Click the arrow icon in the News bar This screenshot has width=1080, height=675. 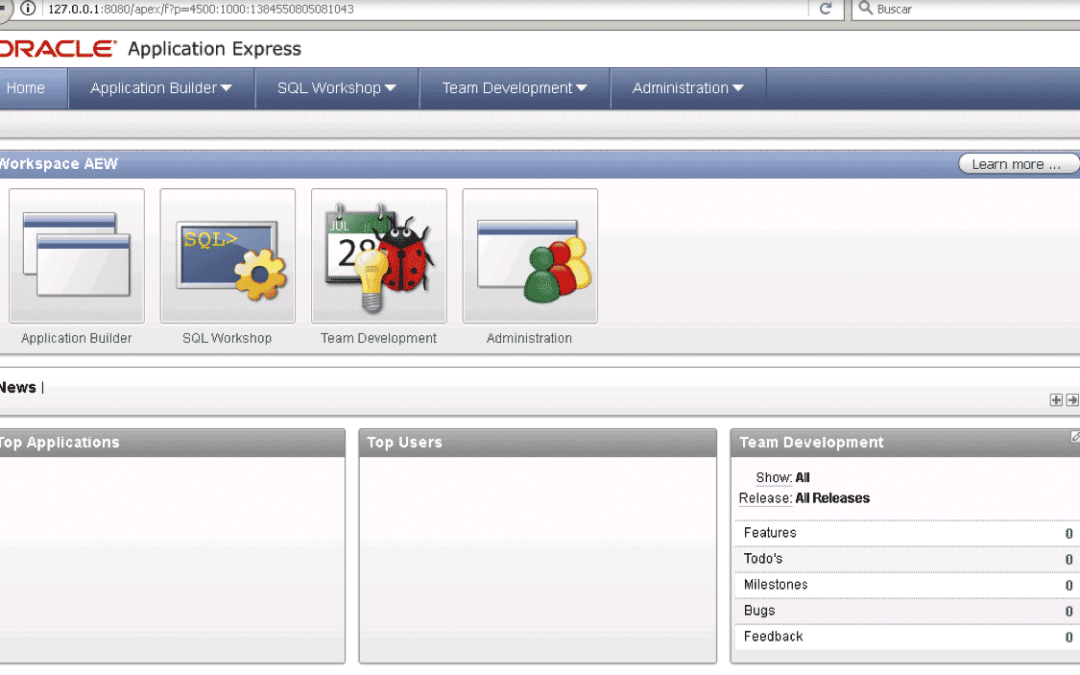pos(1072,399)
